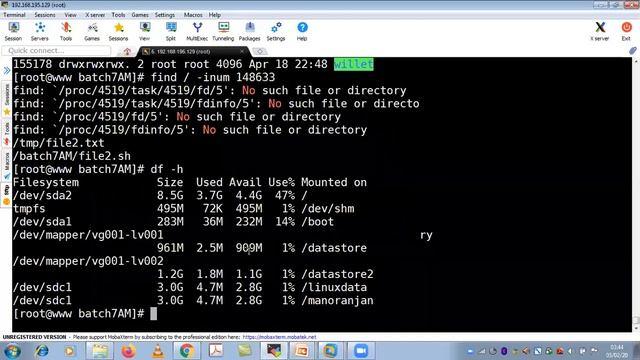This screenshot has width=640, height=360.
Task: Launch Internet Explorer from taskbar
Action: [42, 351]
